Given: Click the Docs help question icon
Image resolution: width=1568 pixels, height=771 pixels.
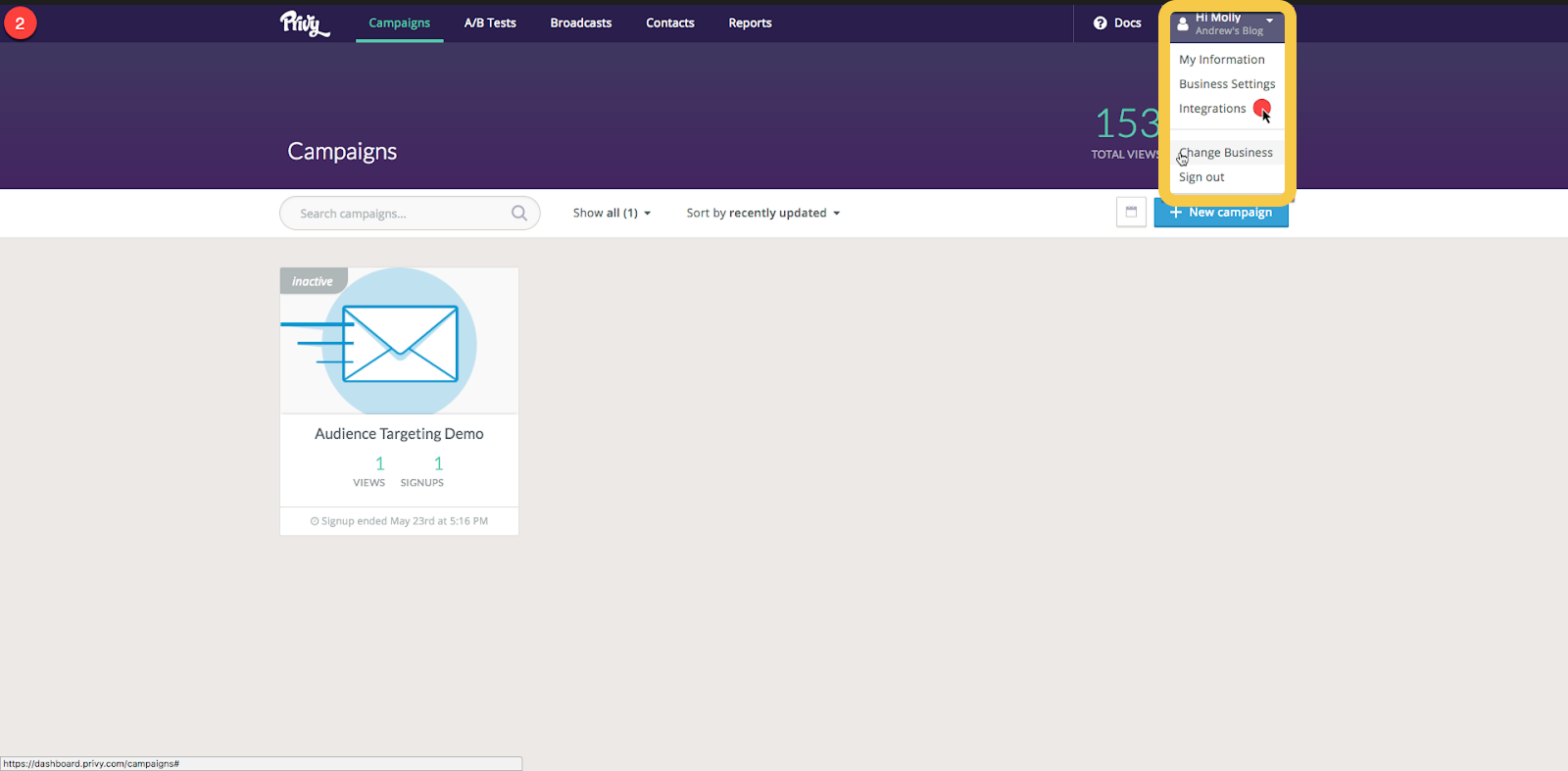Looking at the screenshot, I should (x=1100, y=23).
